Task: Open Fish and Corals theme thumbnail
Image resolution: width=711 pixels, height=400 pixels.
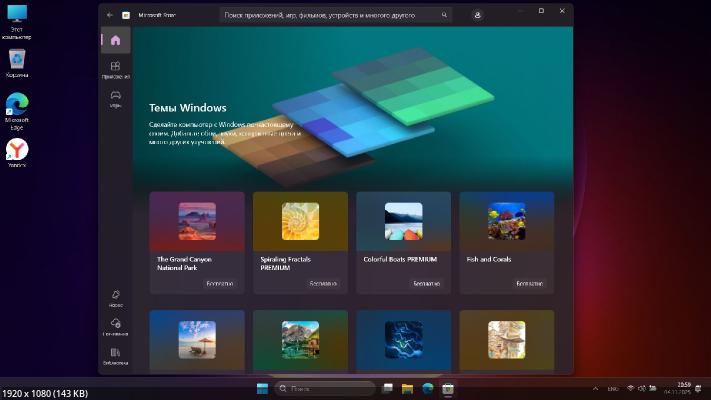Action: 506,221
